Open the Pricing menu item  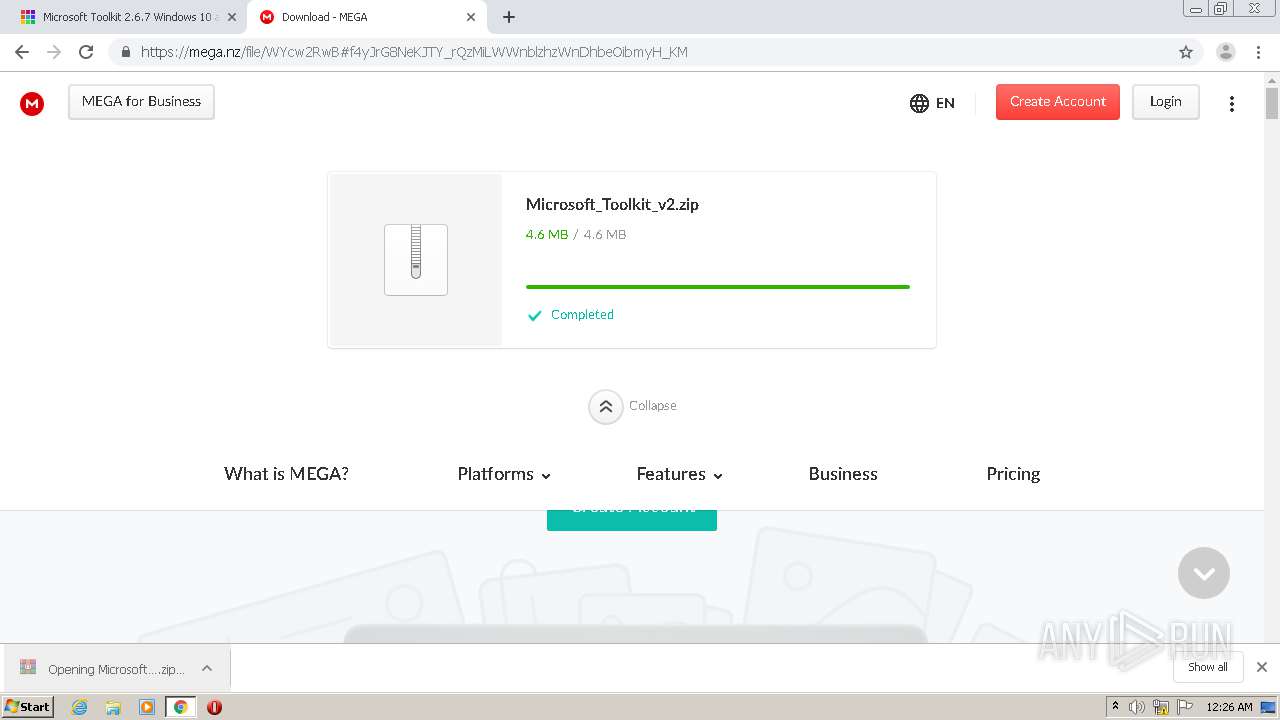1013,474
